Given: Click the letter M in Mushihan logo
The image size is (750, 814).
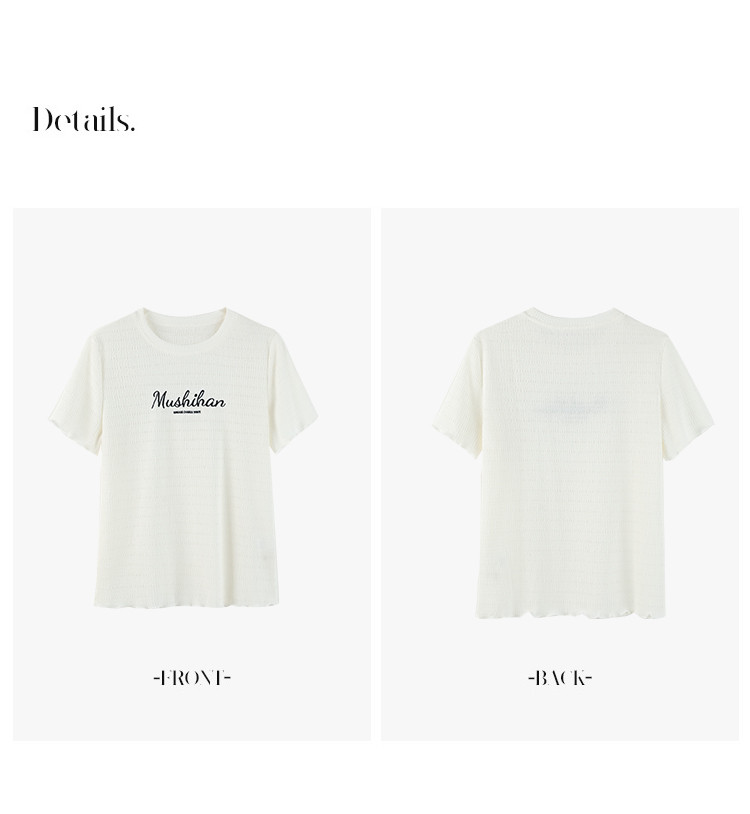Looking at the screenshot, I should coord(159,400).
